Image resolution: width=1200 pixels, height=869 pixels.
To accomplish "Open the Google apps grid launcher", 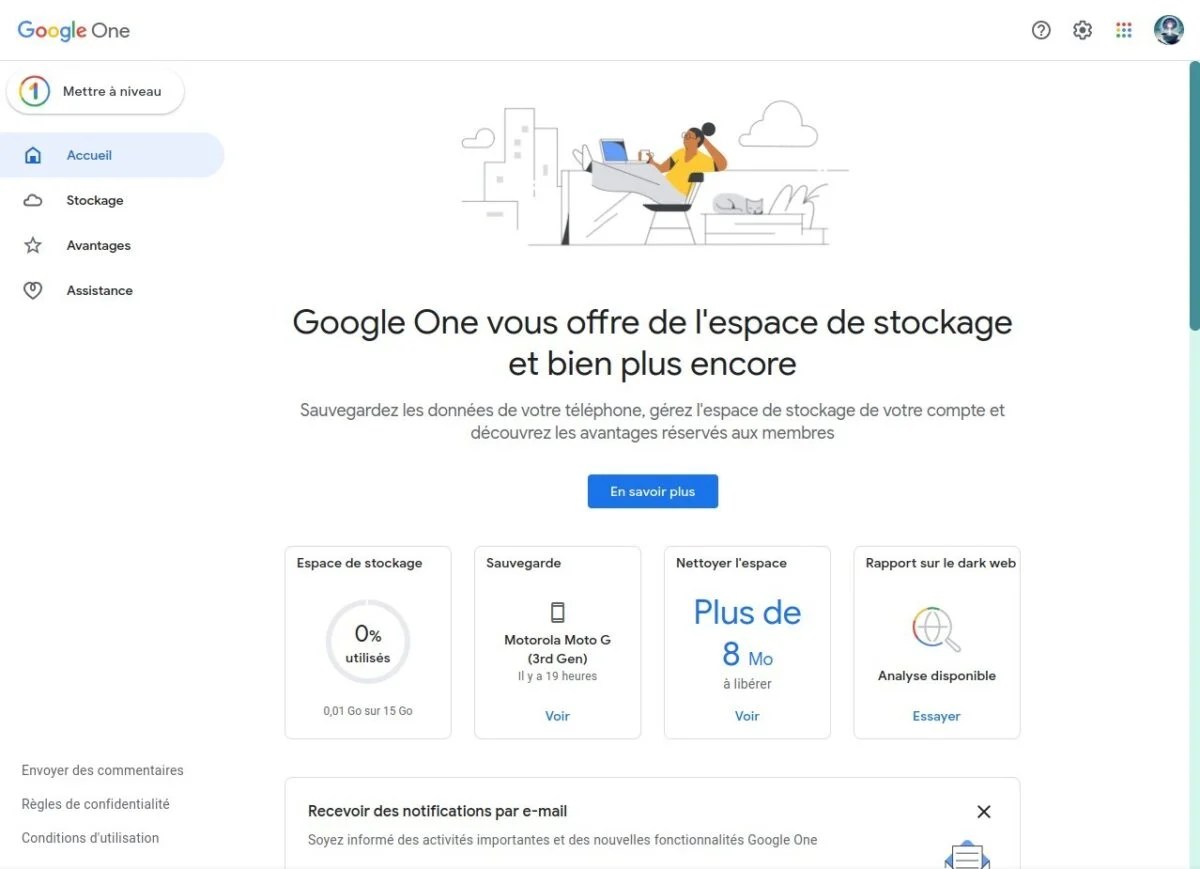I will [x=1124, y=30].
